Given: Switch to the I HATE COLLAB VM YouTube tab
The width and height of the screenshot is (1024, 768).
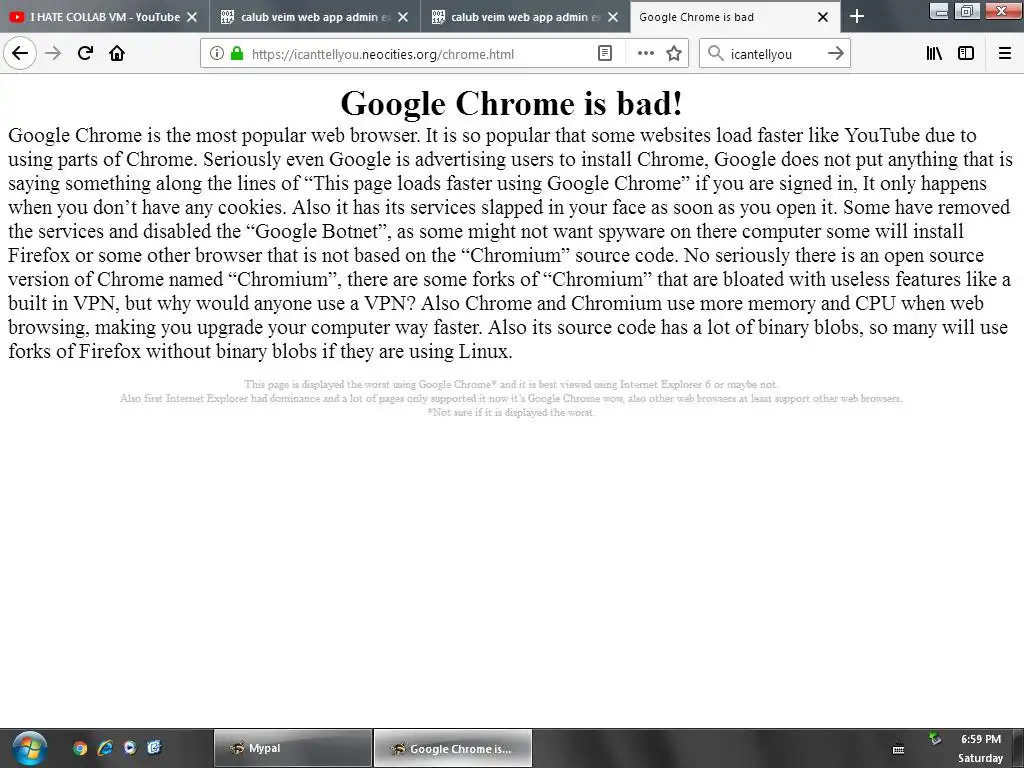Looking at the screenshot, I should click(x=104, y=17).
